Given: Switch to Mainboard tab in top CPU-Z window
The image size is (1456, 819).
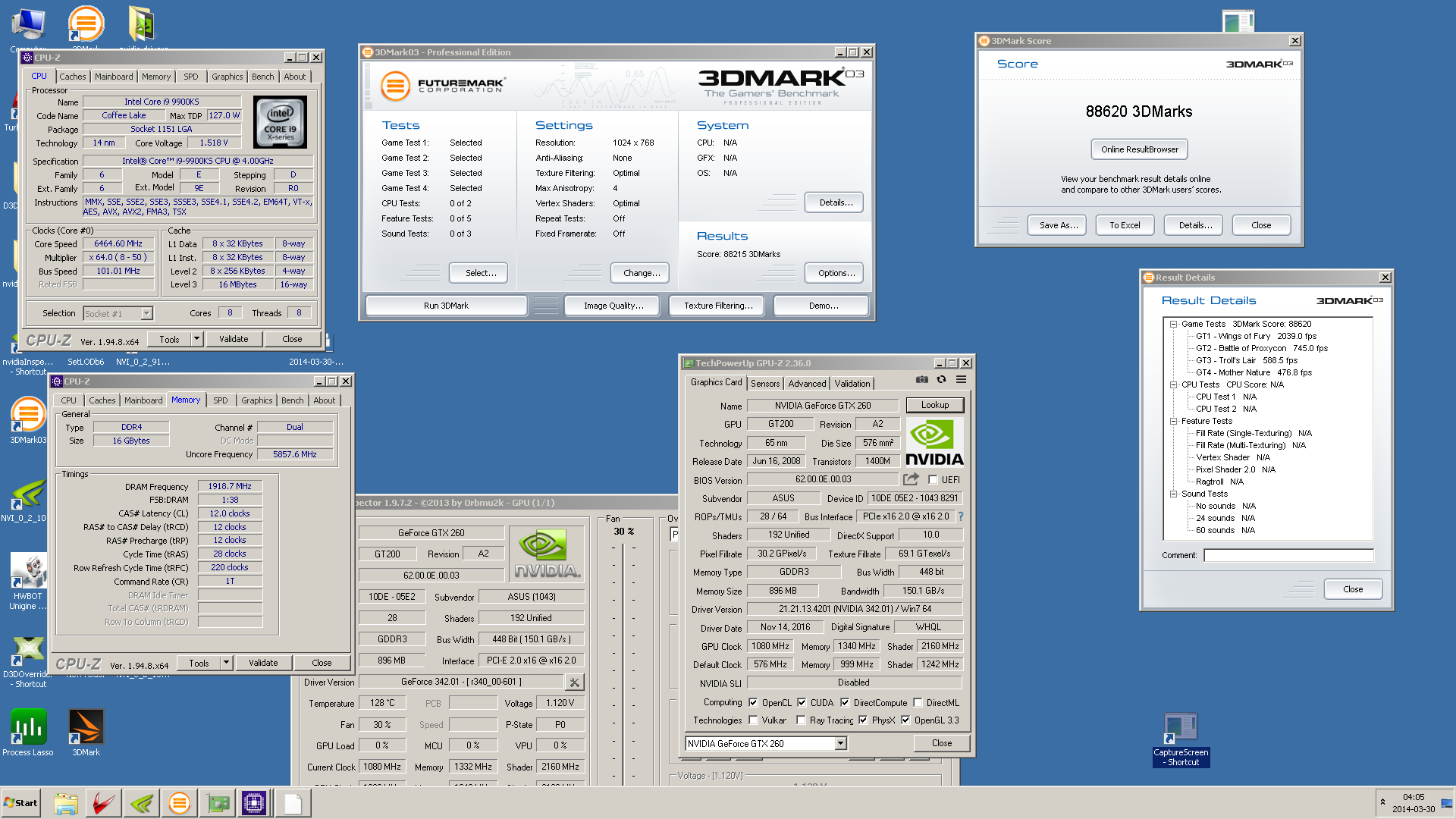Looking at the screenshot, I should point(114,77).
